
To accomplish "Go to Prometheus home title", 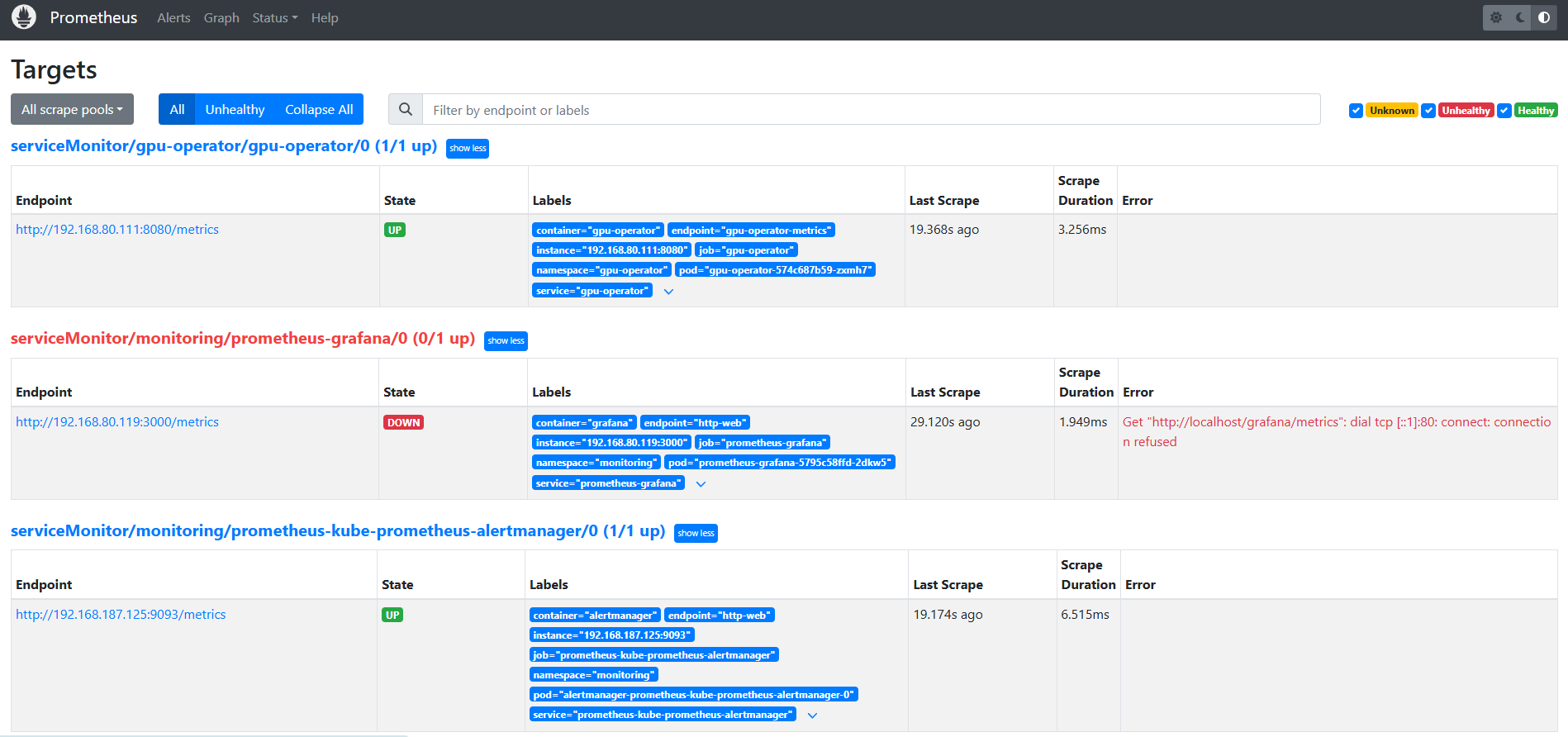I will pyautogui.click(x=93, y=17).
